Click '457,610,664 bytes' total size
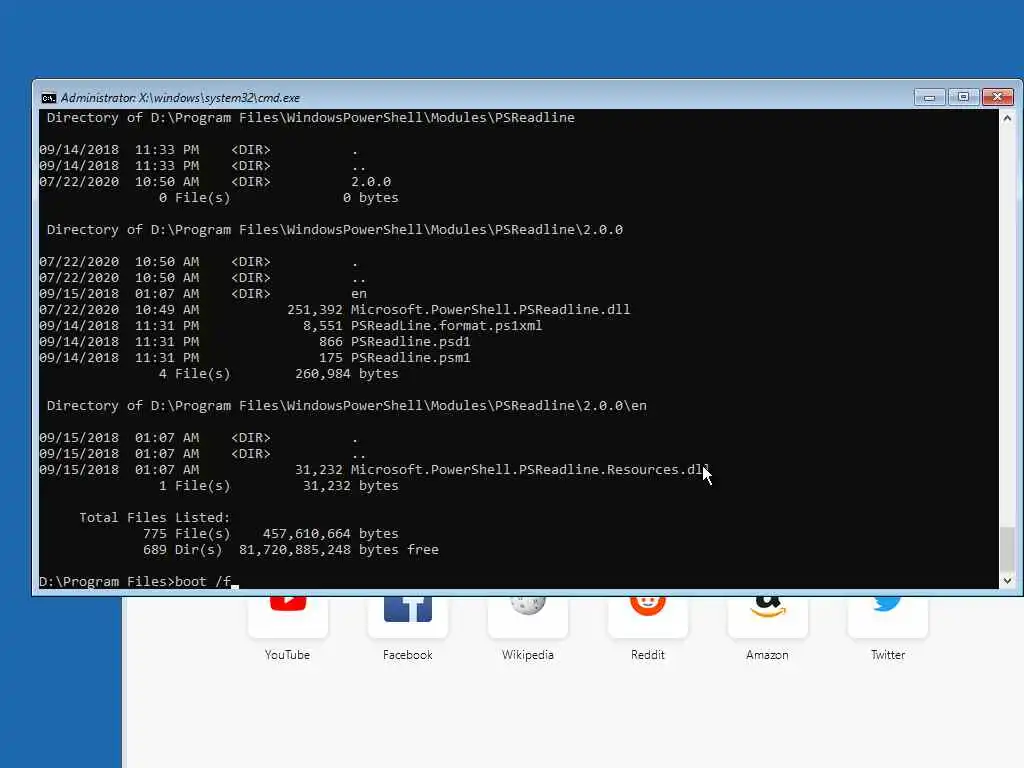The image size is (1024, 768). pos(330,534)
